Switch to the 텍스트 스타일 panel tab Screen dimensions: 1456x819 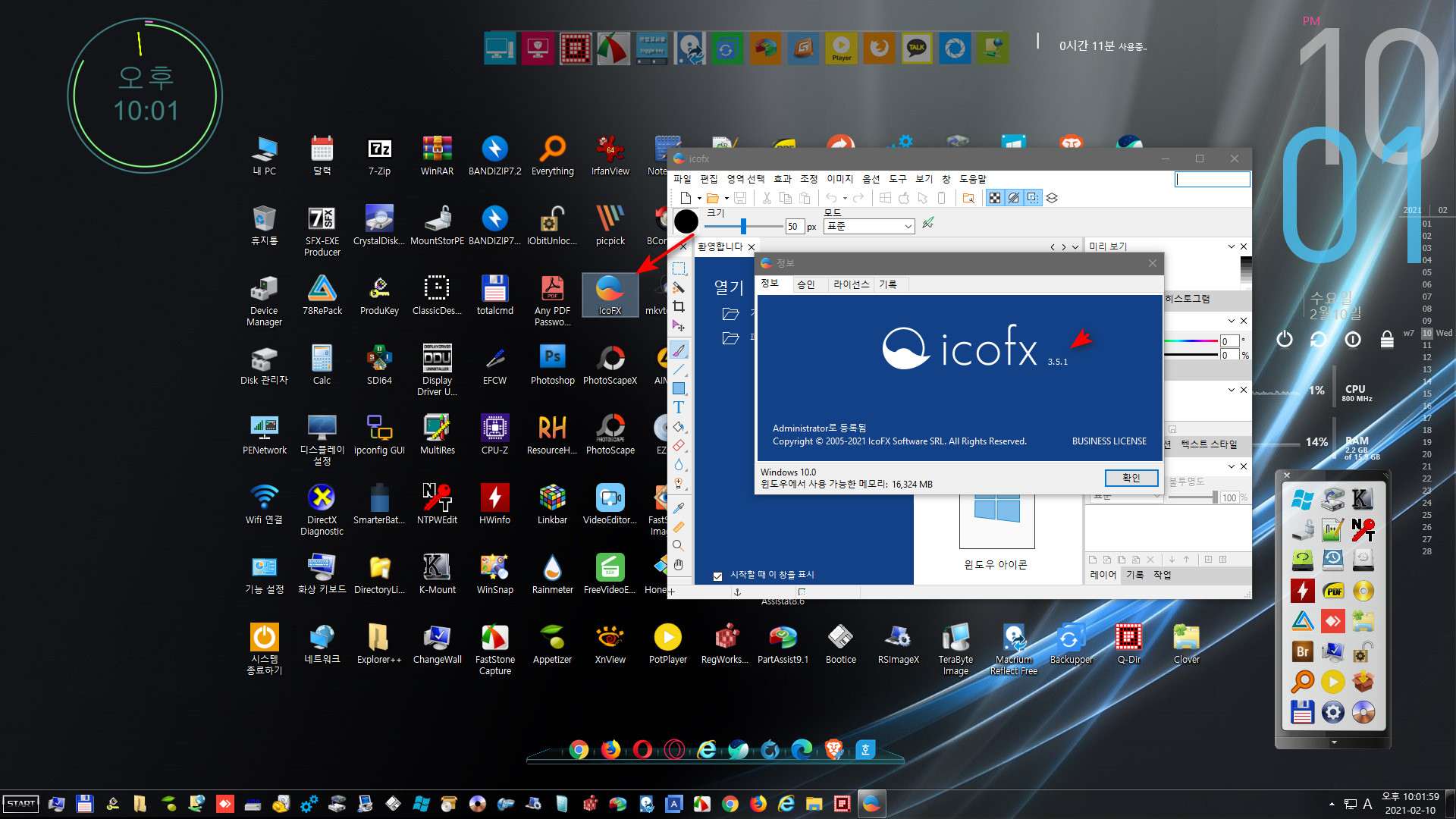pos(1209,444)
